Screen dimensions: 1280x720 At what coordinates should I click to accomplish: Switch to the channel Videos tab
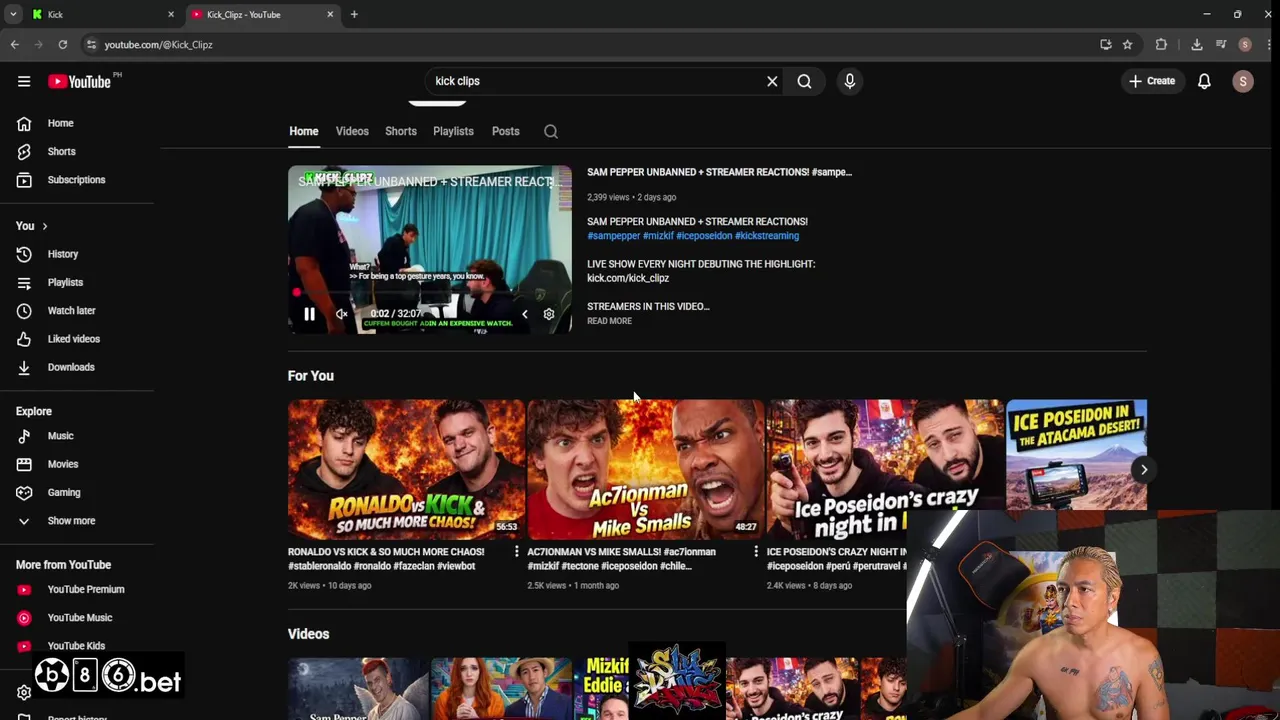tap(352, 131)
